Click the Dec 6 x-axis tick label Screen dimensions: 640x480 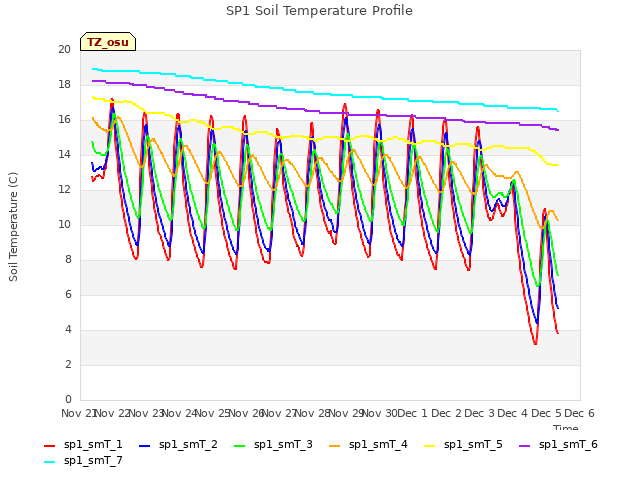coord(579,413)
